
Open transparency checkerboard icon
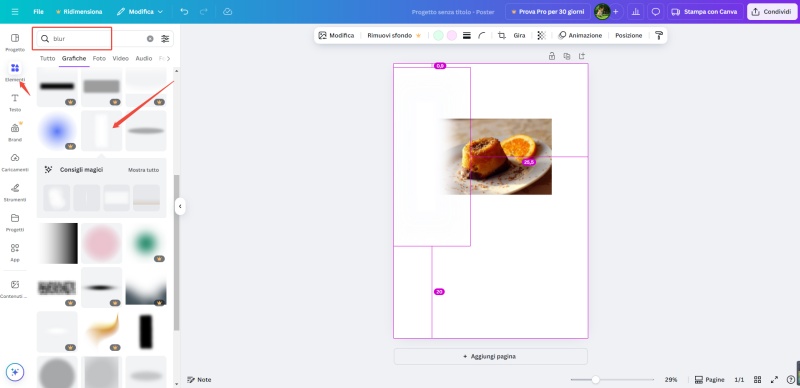(x=541, y=35)
